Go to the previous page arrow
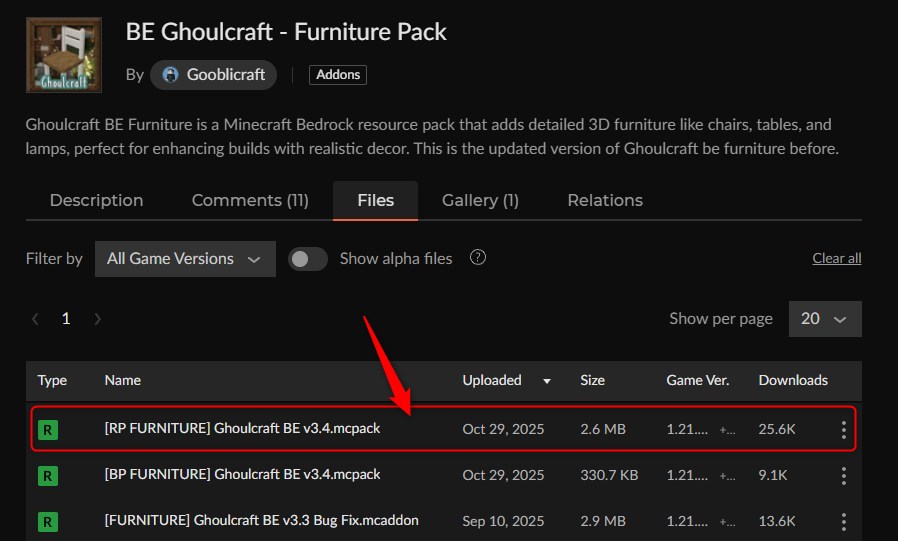The image size is (898, 541). point(36,319)
